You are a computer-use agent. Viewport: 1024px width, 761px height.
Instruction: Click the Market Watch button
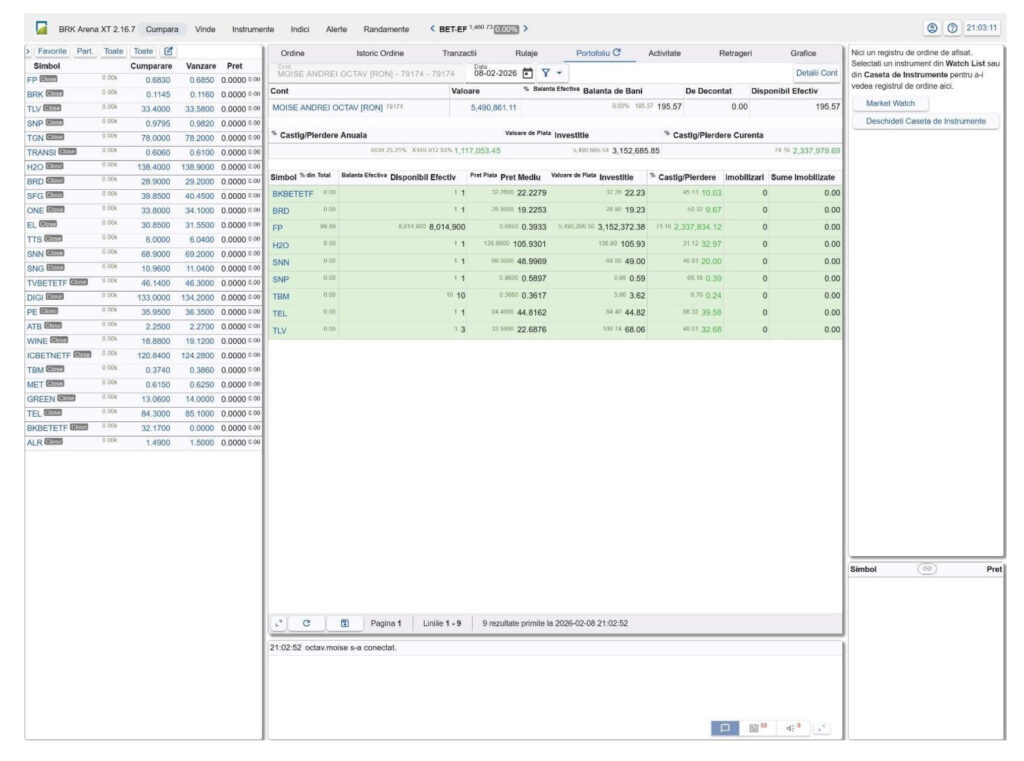890,103
